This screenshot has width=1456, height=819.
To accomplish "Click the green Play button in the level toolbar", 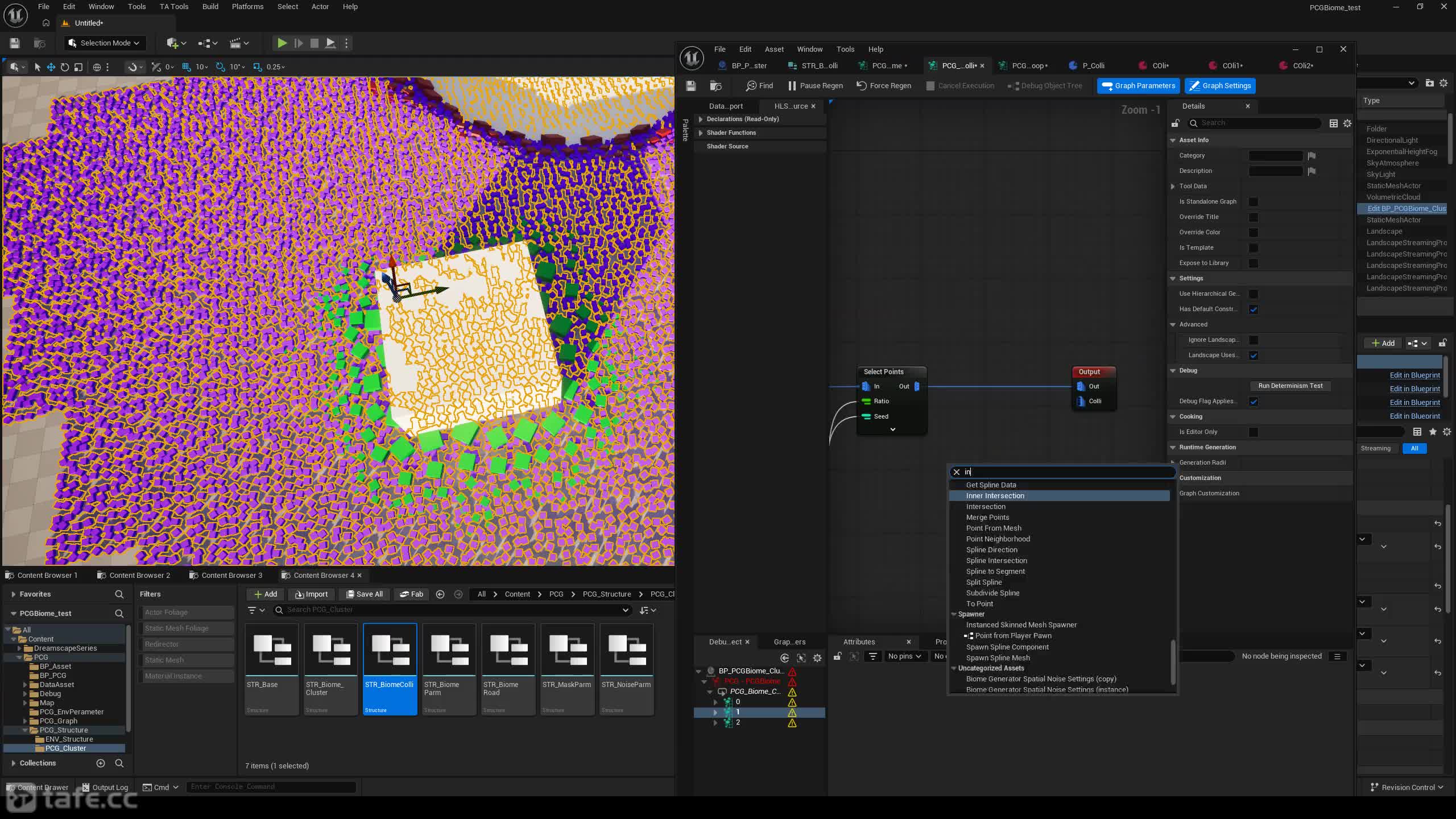I will click(282, 43).
